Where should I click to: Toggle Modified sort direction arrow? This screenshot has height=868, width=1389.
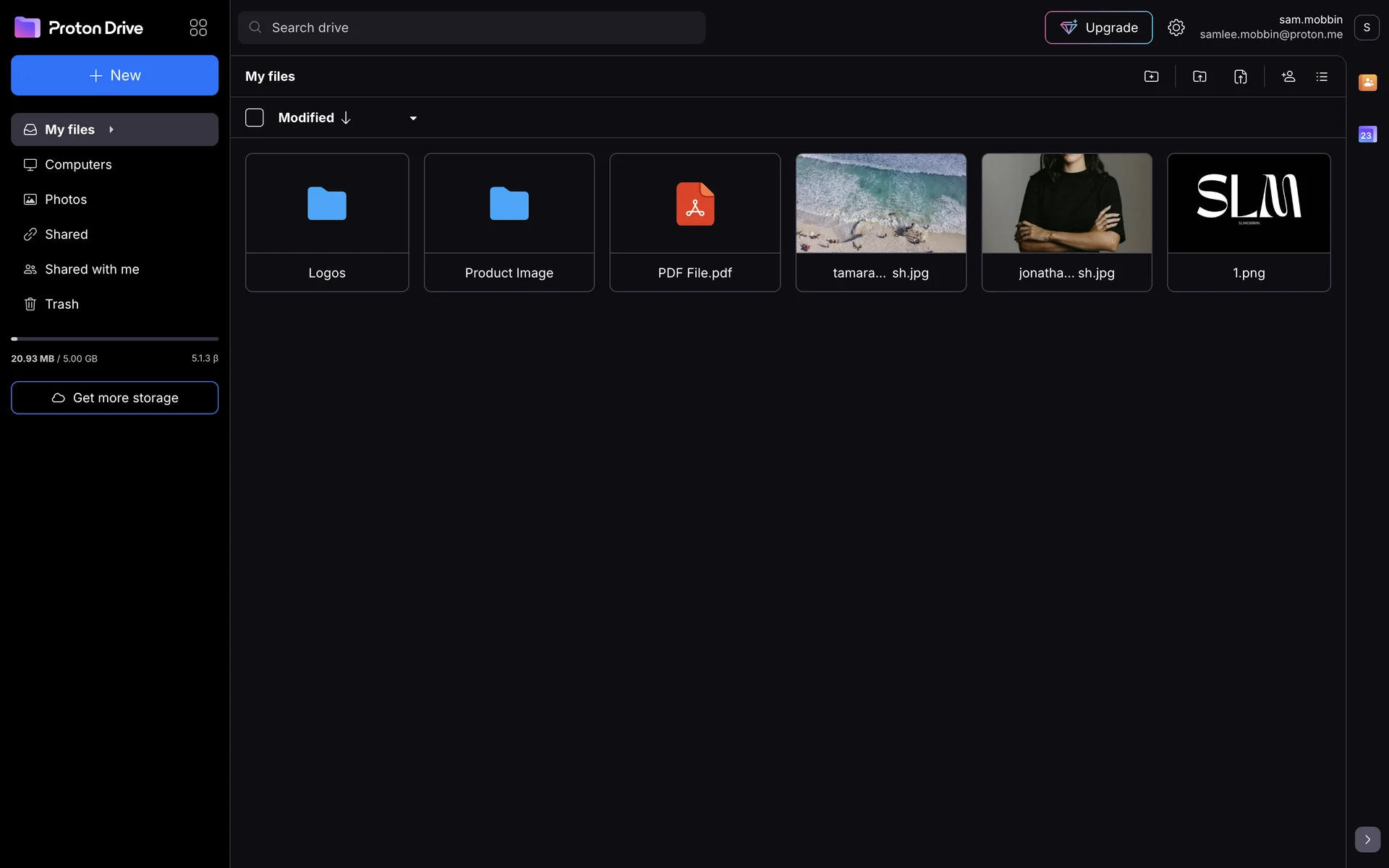(x=346, y=118)
